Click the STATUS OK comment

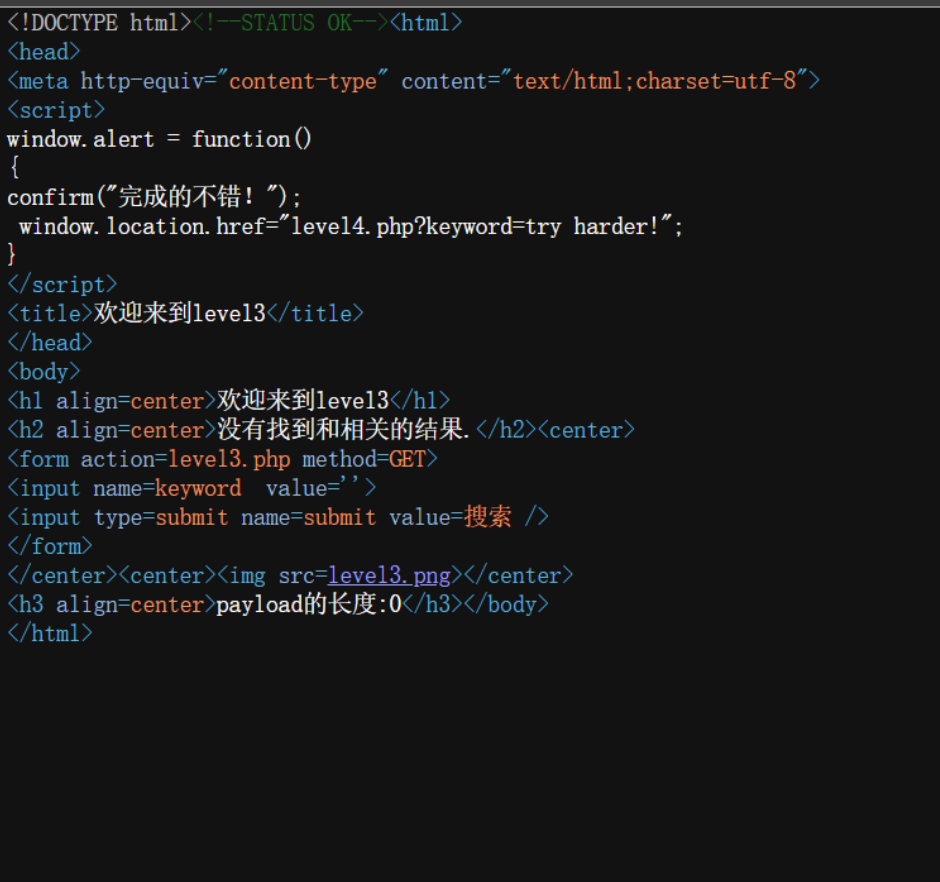coord(291,23)
